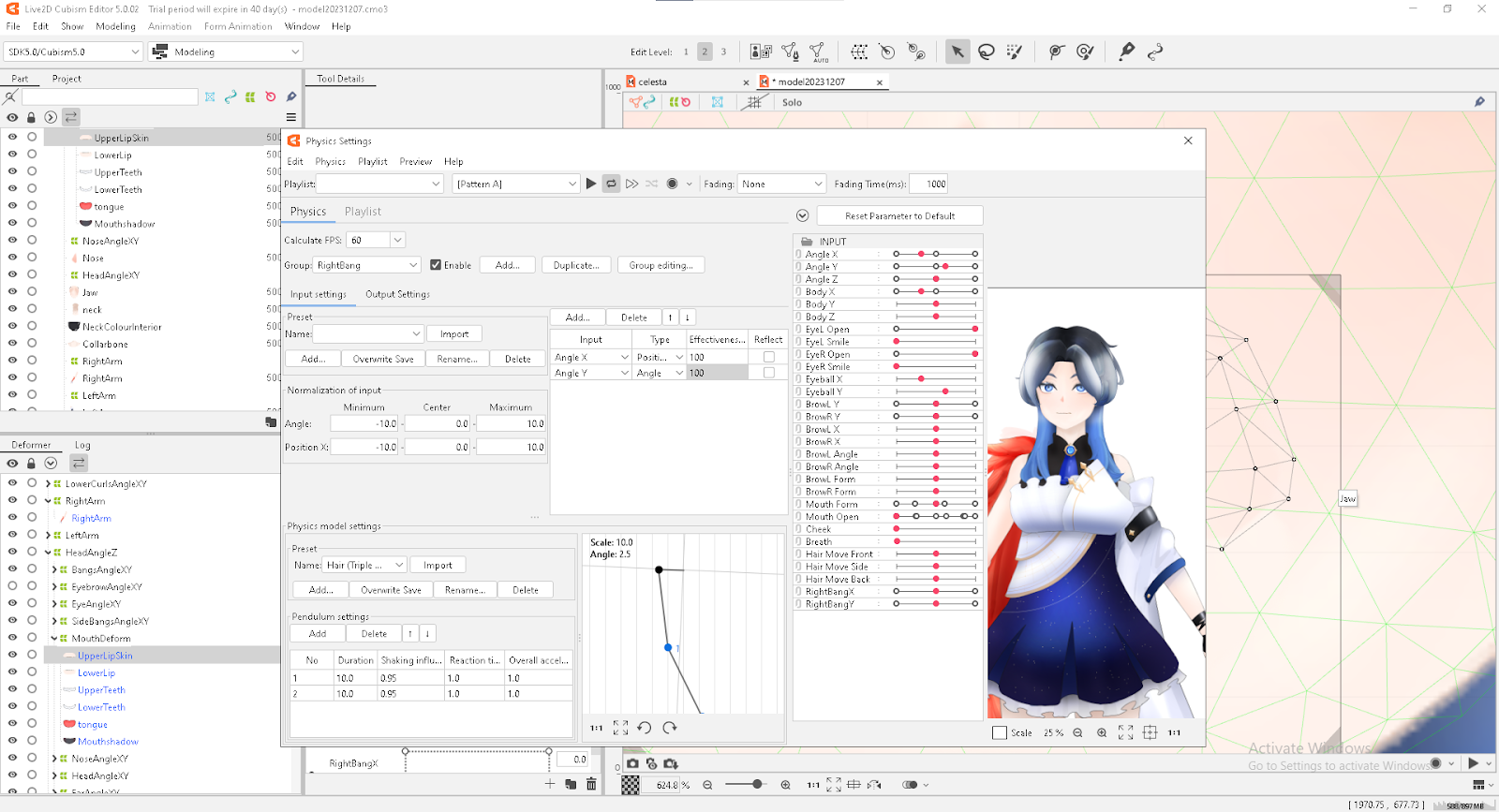
Task: Open the Group RightBang dropdown
Action: (366, 265)
